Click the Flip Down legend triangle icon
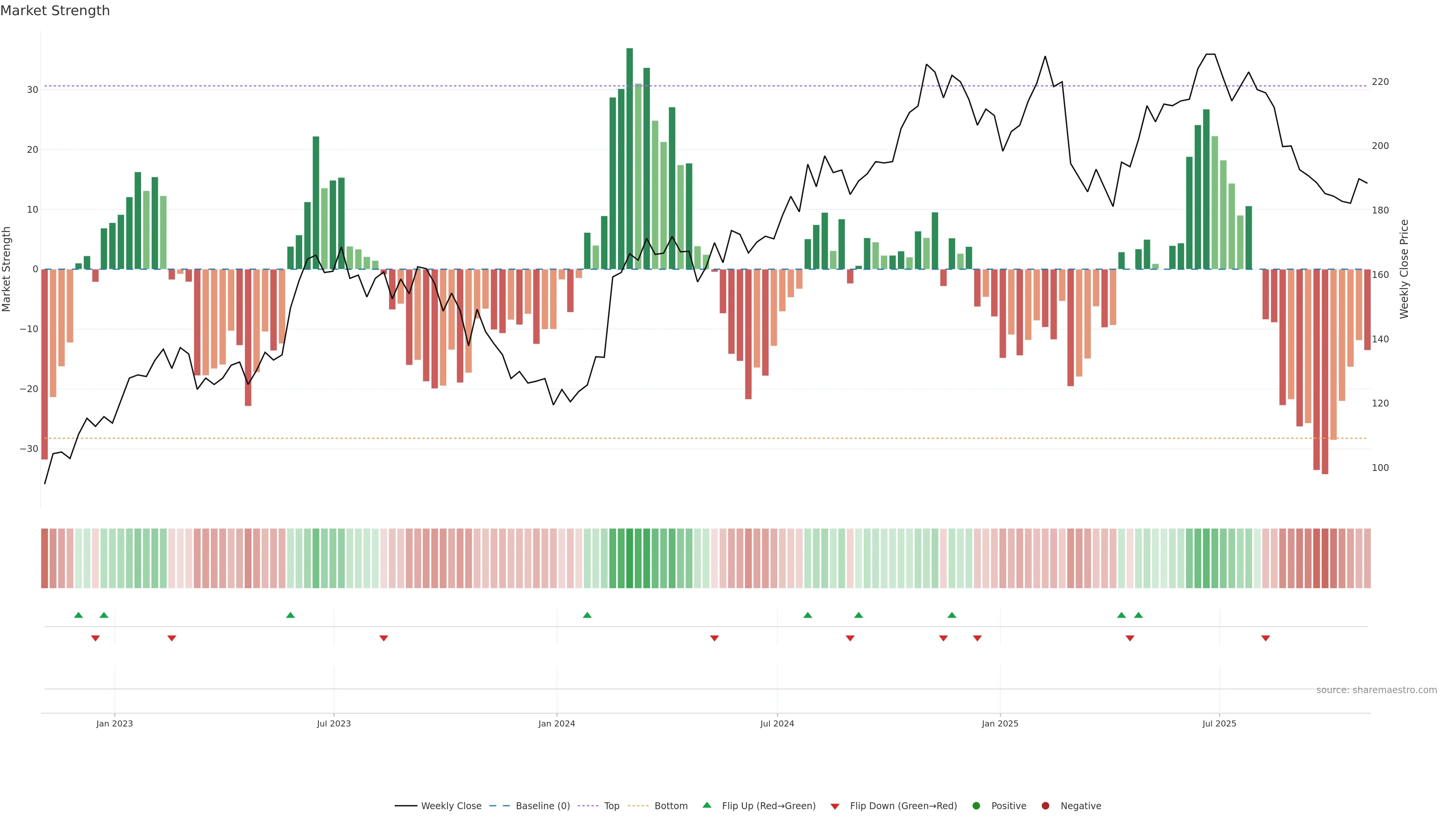The image size is (1456, 819). coord(835,806)
